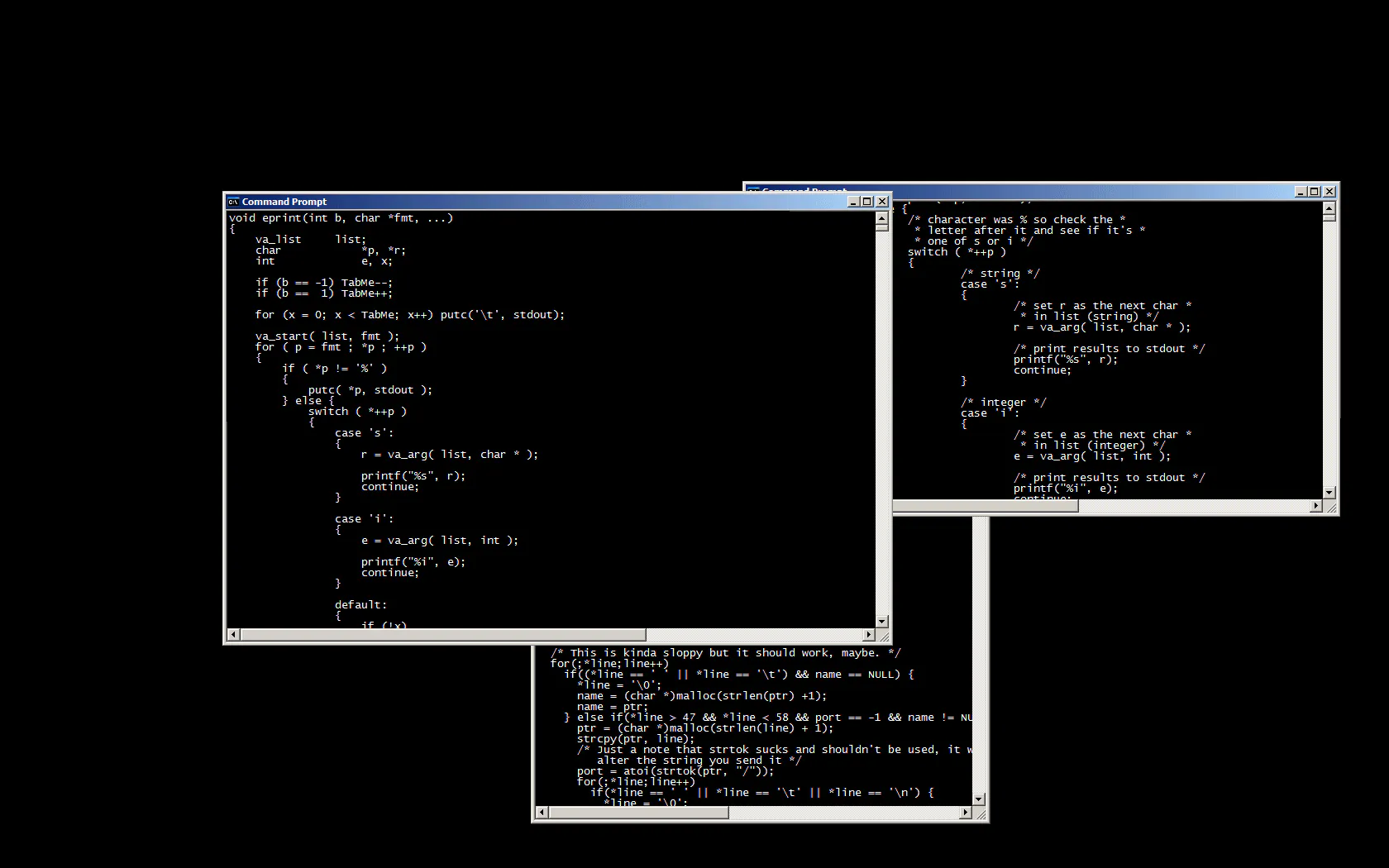1389x868 pixels.
Task: Minimize the right-side comments Command Prompt window
Action: tap(1301, 192)
